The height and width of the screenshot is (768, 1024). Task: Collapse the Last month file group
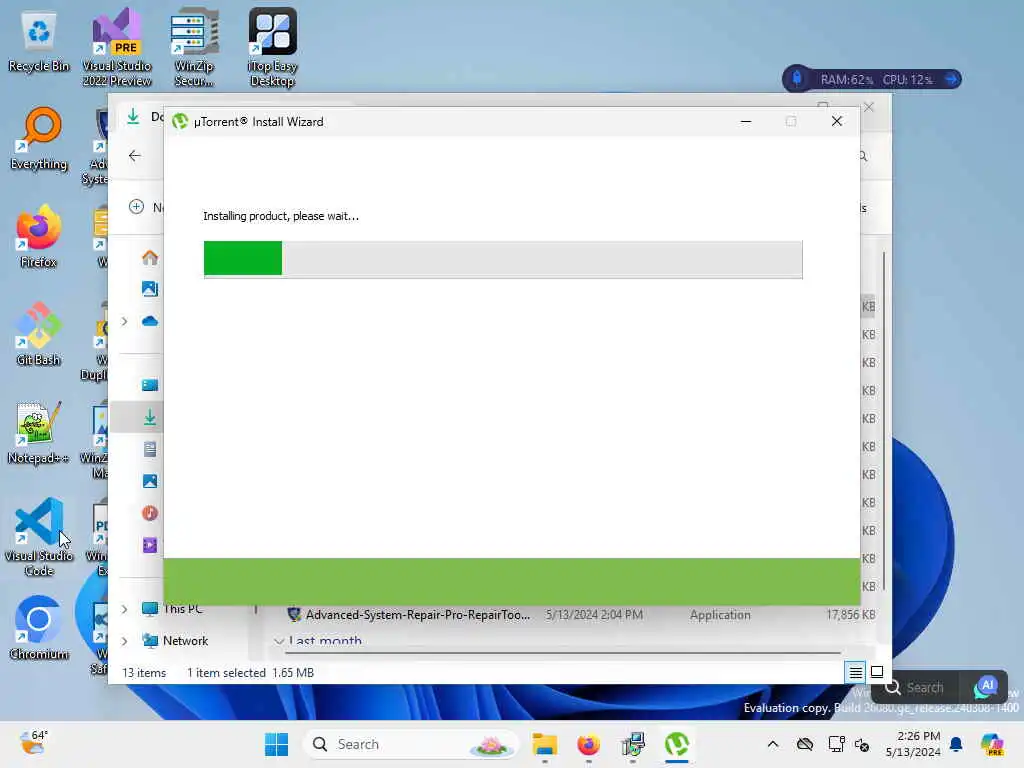point(279,641)
